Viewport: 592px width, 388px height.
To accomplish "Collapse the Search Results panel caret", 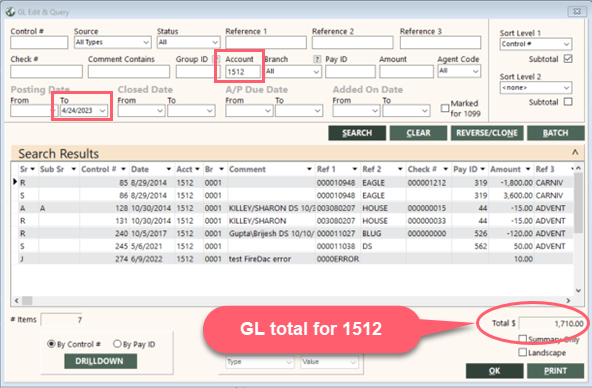I will point(575,152).
